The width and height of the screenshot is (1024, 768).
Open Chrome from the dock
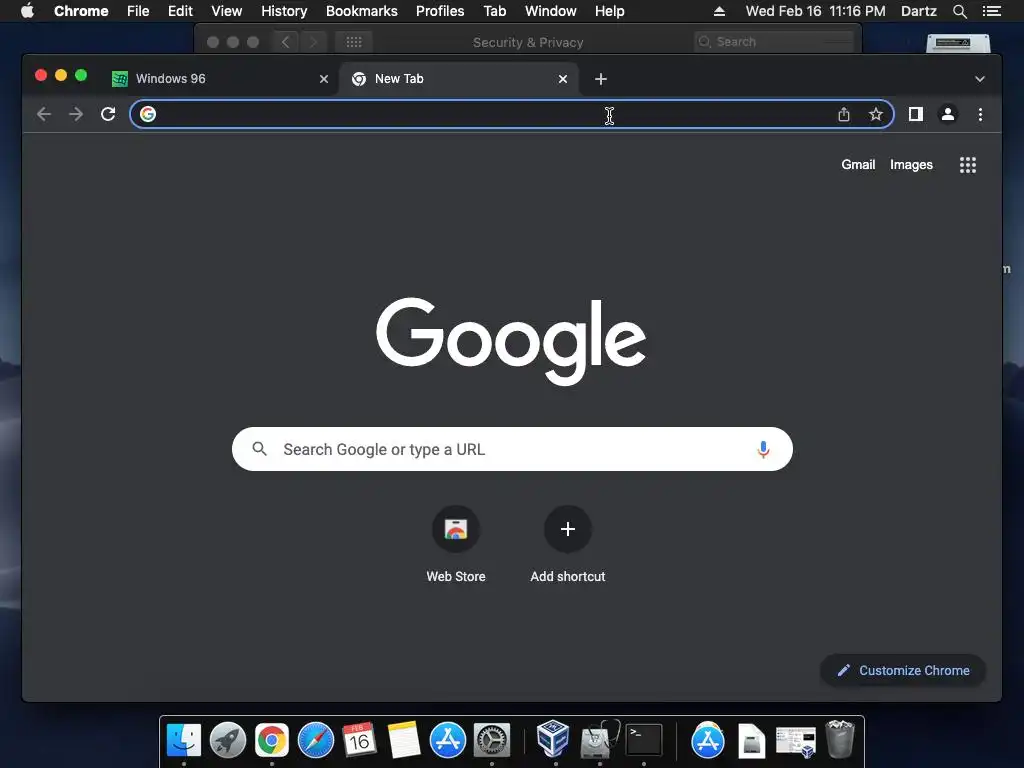pyautogui.click(x=272, y=740)
